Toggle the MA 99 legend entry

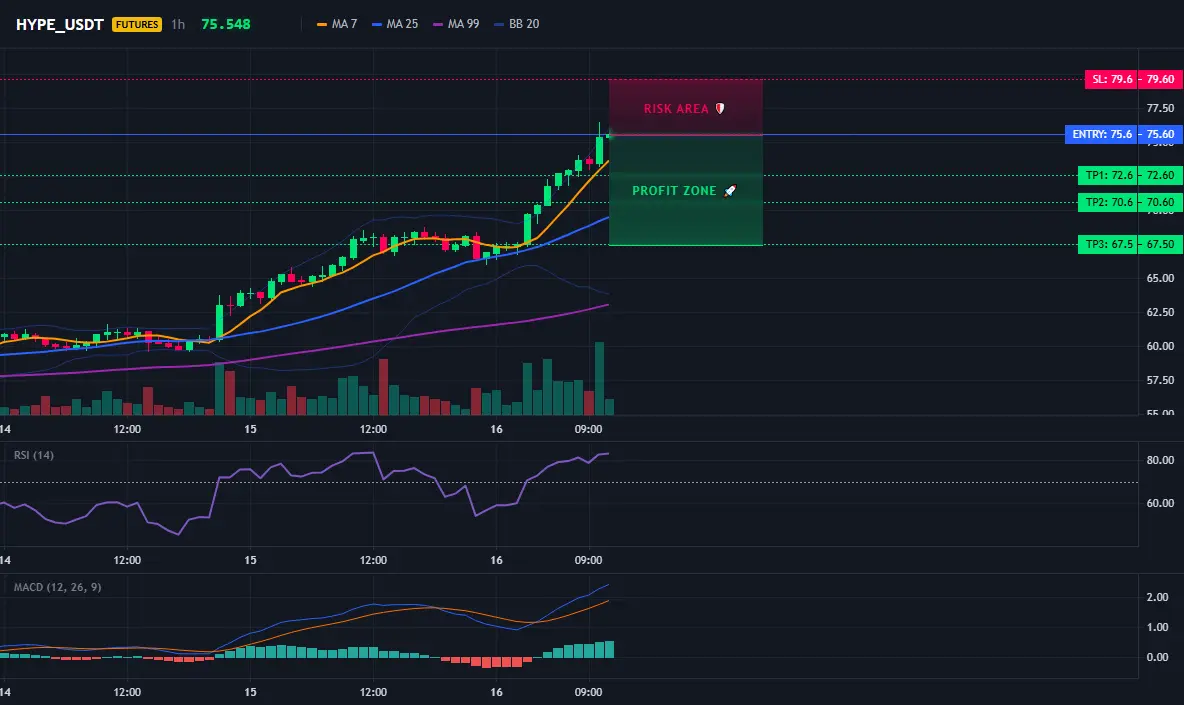[456, 24]
